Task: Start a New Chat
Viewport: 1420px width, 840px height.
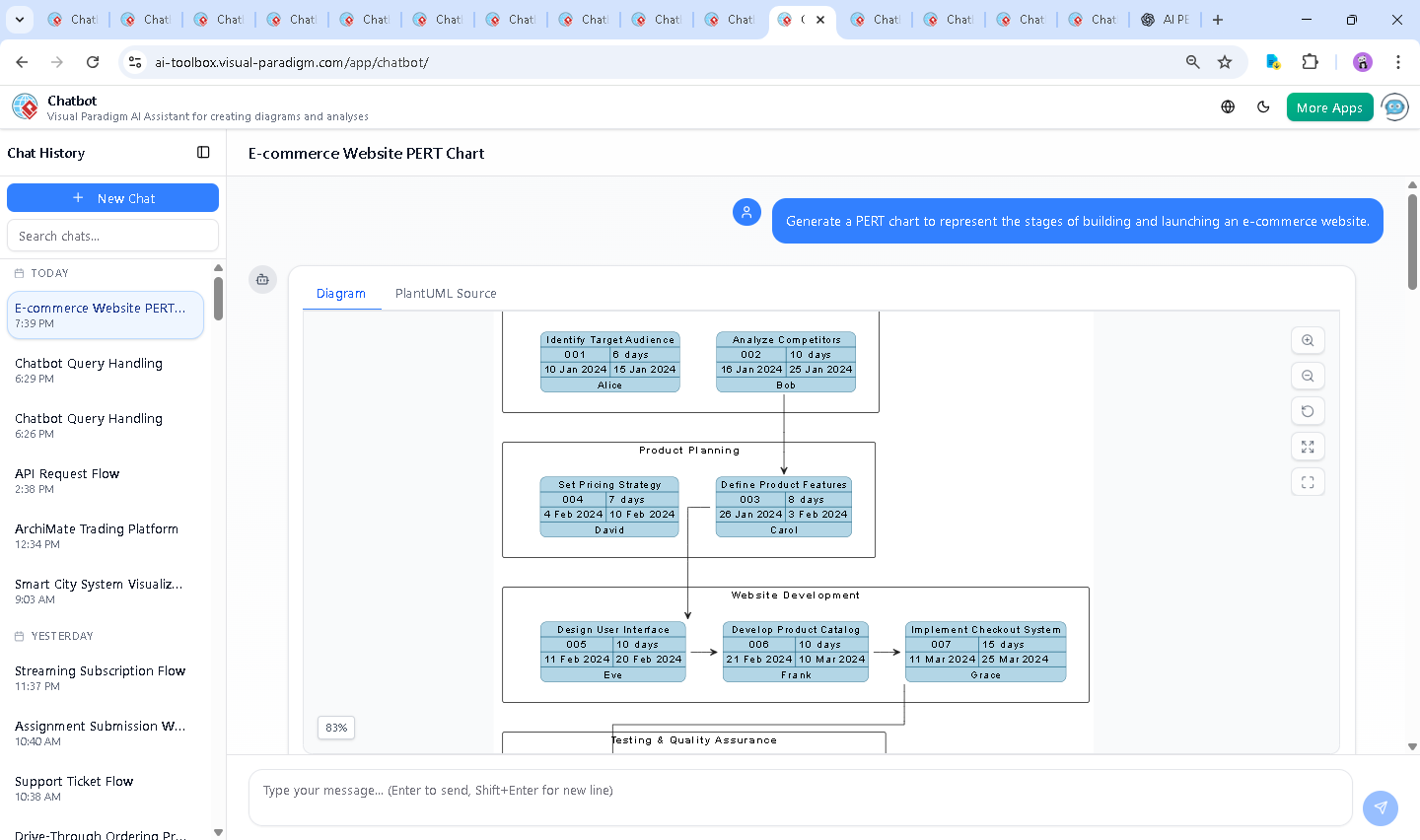Action: click(x=112, y=198)
